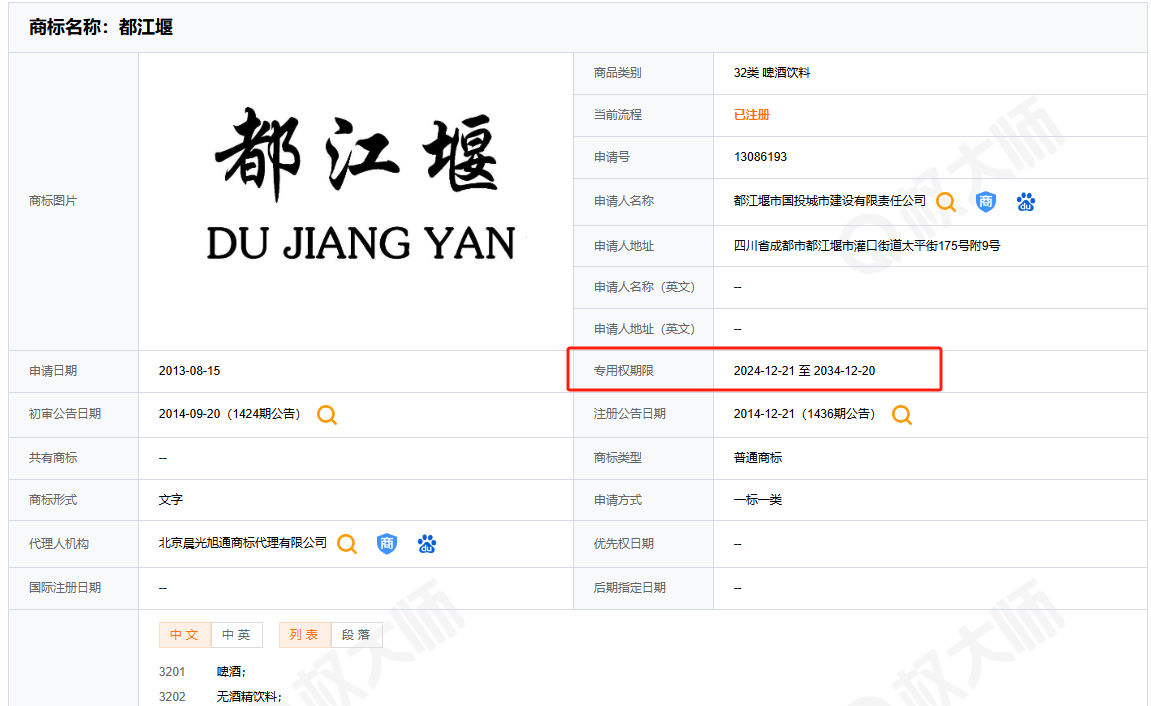The height and width of the screenshot is (706, 1151).
Task: Click 2014-09-20（1424期公告）text
Action: [x=232, y=414]
